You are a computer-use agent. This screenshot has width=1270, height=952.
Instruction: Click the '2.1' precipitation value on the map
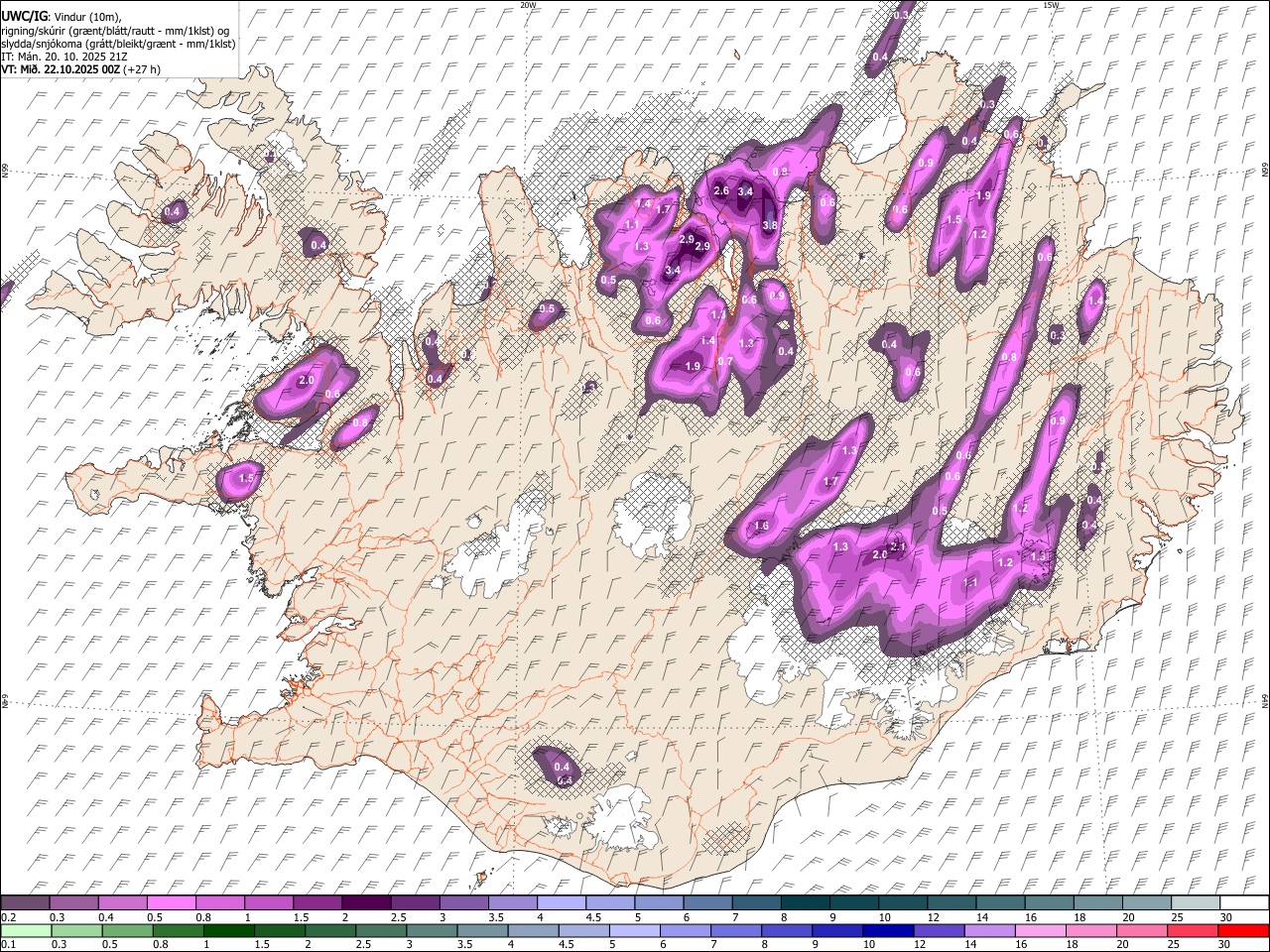point(899,546)
